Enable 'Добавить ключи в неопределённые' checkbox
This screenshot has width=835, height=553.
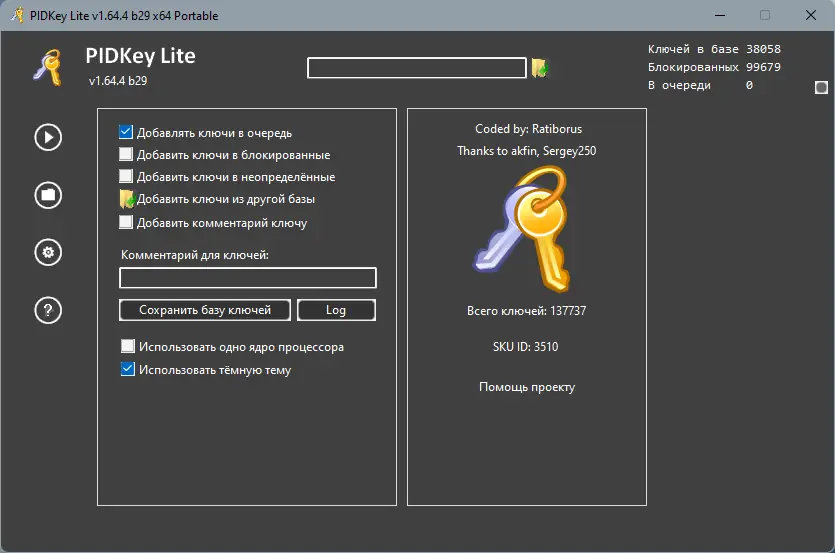[126, 176]
